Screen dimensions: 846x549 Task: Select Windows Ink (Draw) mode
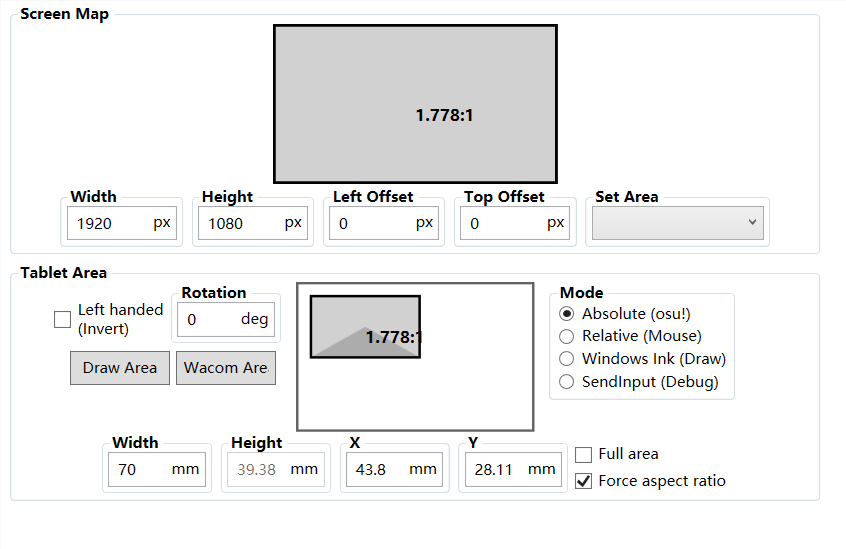[567, 359]
